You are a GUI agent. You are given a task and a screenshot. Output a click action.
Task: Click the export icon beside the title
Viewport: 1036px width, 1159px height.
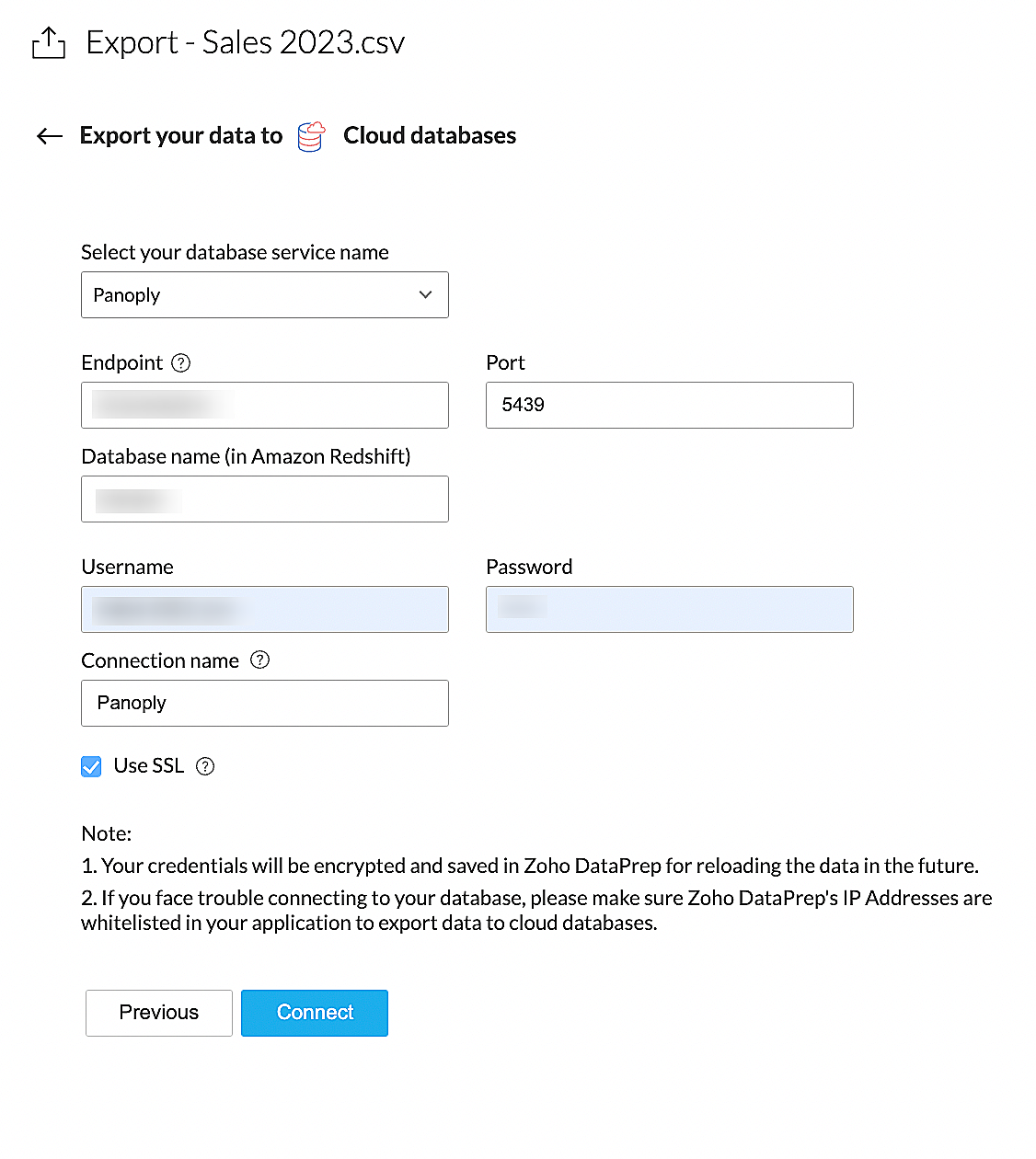[x=48, y=42]
